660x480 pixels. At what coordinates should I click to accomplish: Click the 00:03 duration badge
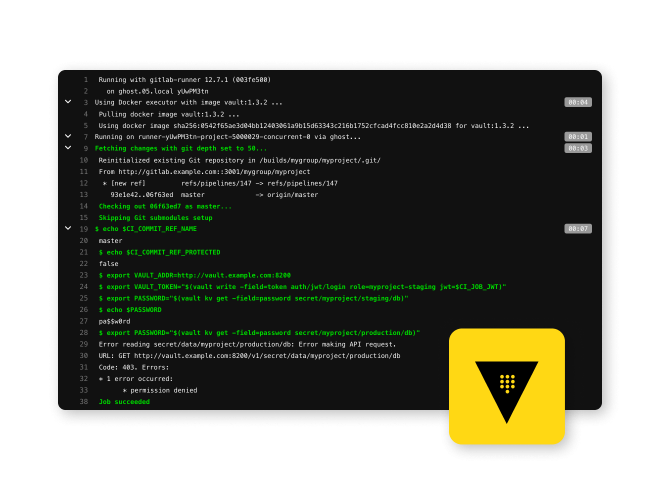point(578,148)
